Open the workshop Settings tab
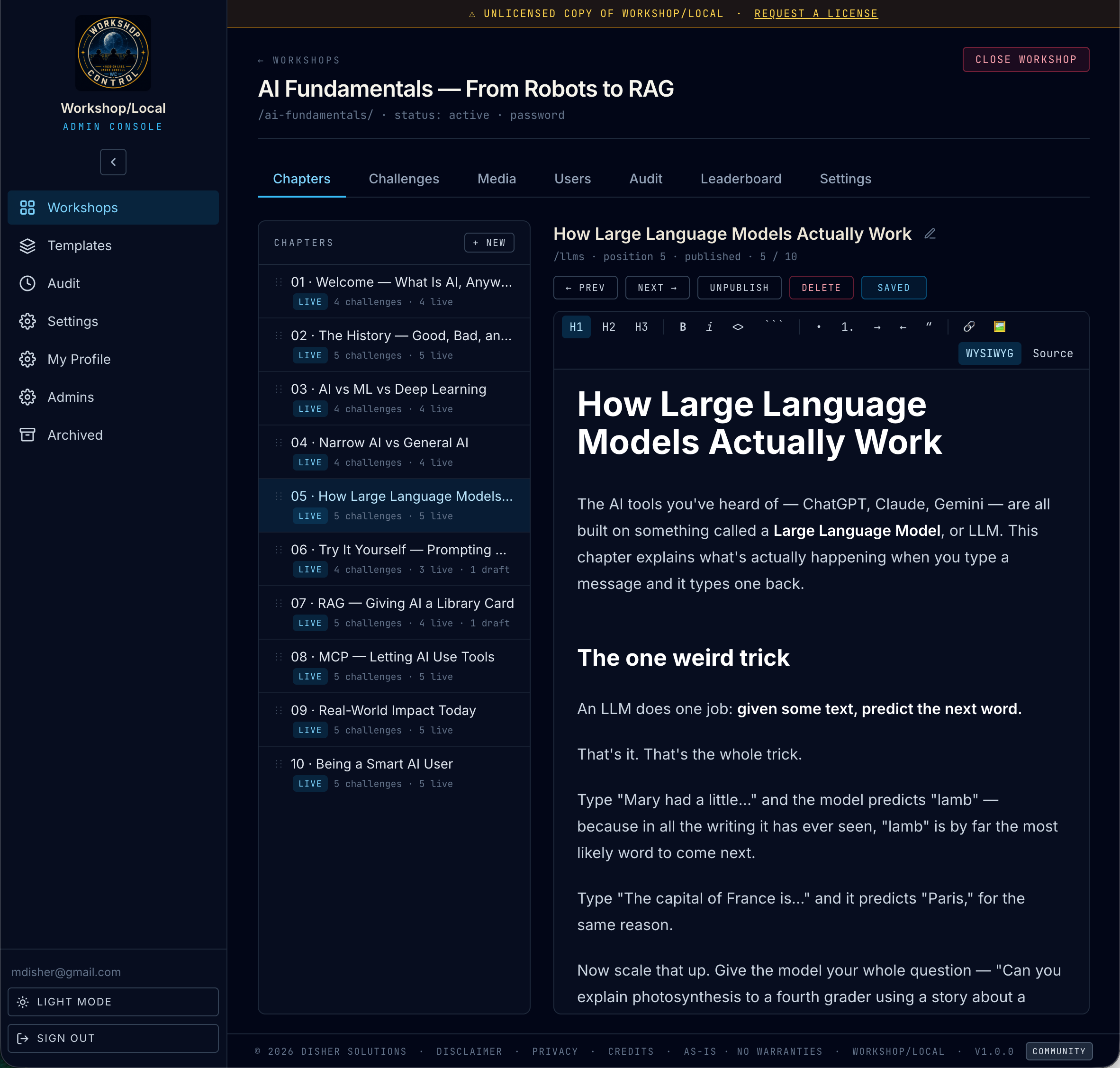 845,179
